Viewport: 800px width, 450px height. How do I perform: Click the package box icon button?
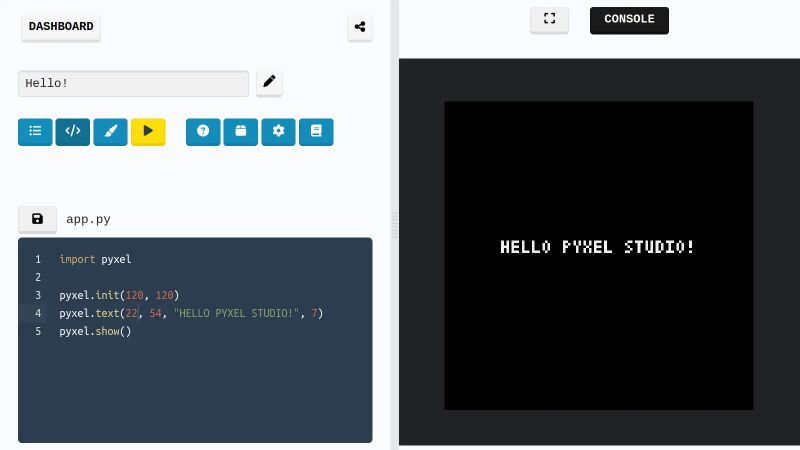[x=241, y=132]
